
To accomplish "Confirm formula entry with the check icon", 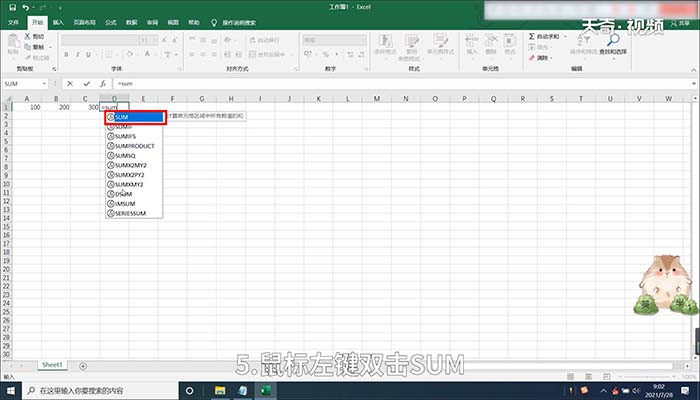I will pyautogui.click(x=87, y=83).
